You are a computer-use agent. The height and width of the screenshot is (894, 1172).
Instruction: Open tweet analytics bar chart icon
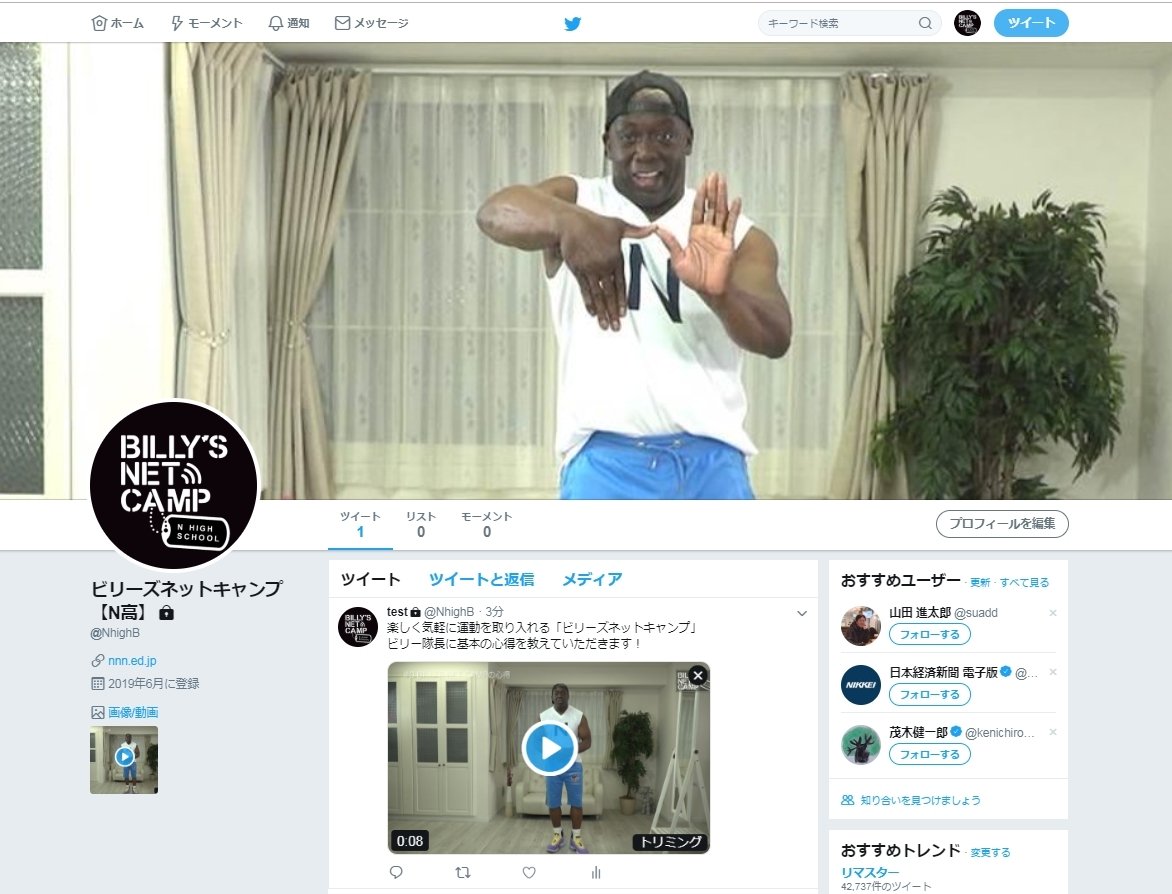[x=596, y=872]
